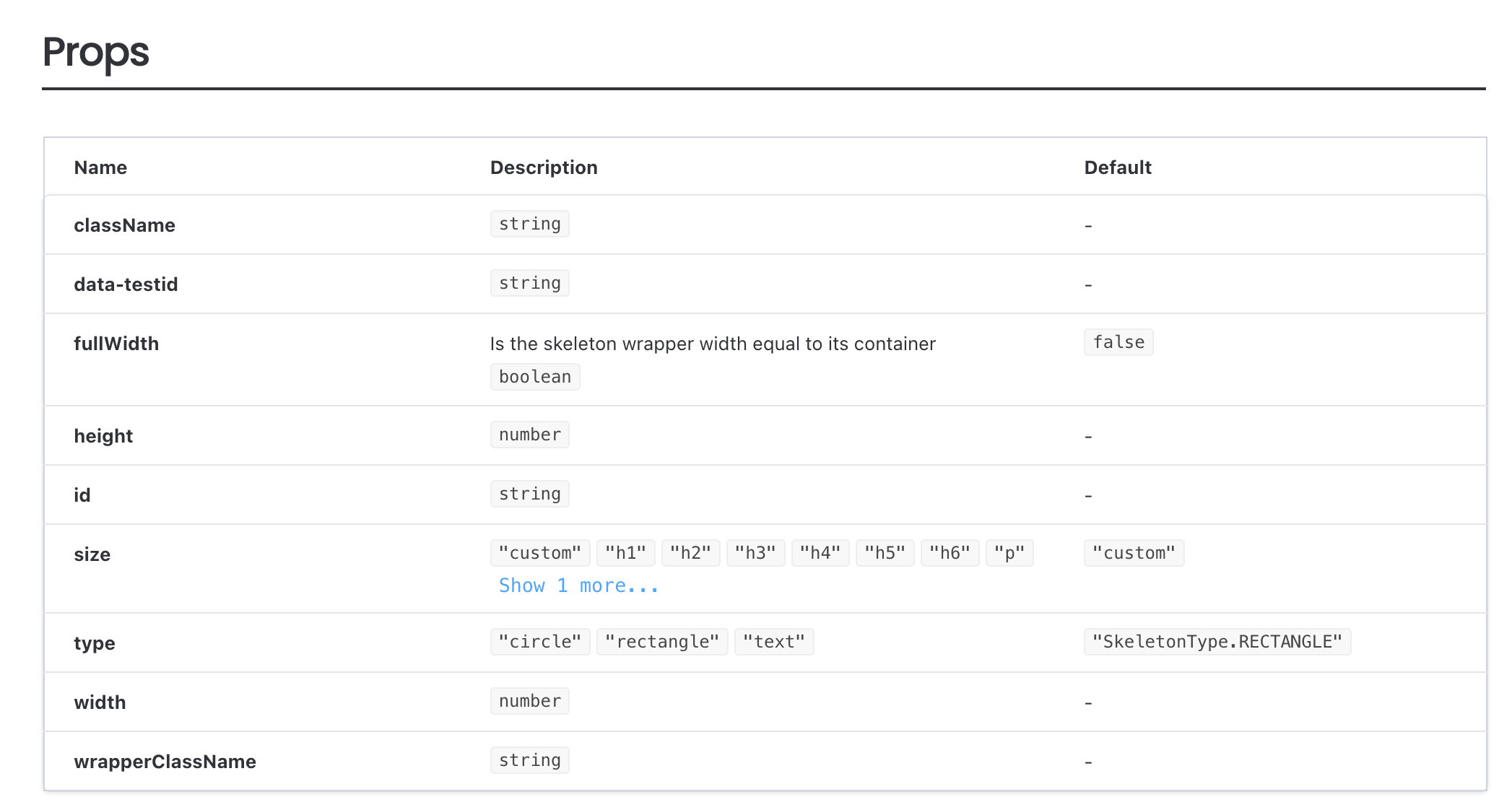Screen dimensions: 1512x810
Task: Click the "p" size option badge
Action: [x=1009, y=552]
